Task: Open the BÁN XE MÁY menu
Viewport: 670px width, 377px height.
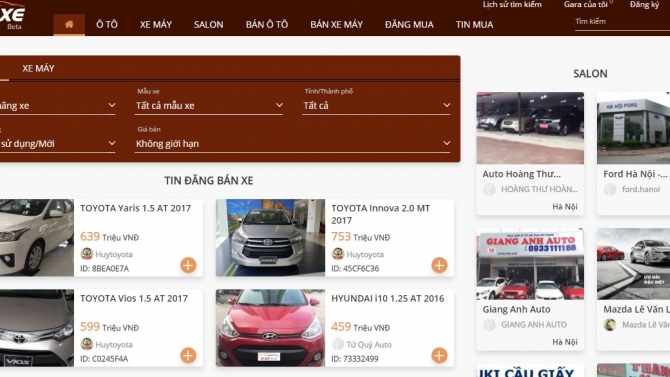Action: click(337, 24)
